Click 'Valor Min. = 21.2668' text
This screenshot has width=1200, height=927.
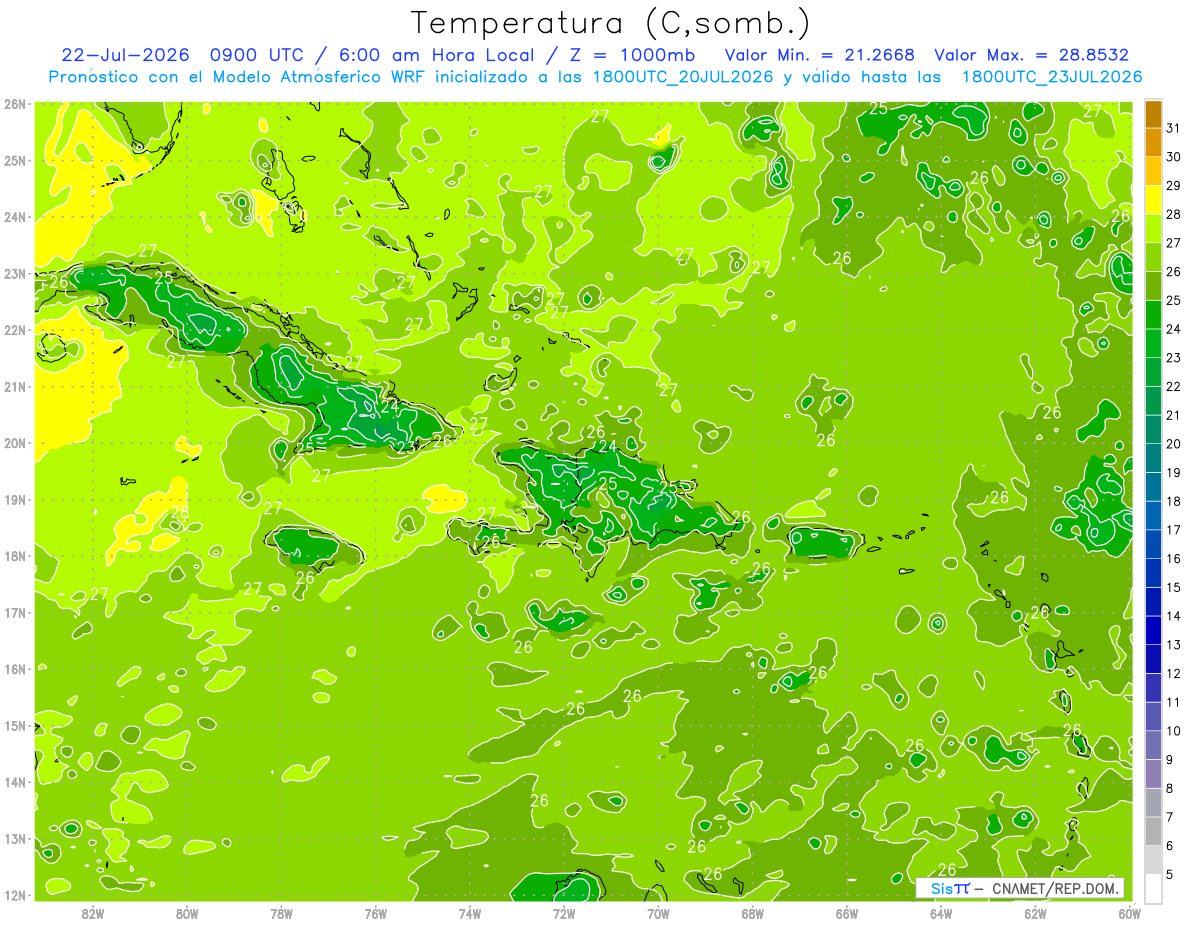[819, 55]
